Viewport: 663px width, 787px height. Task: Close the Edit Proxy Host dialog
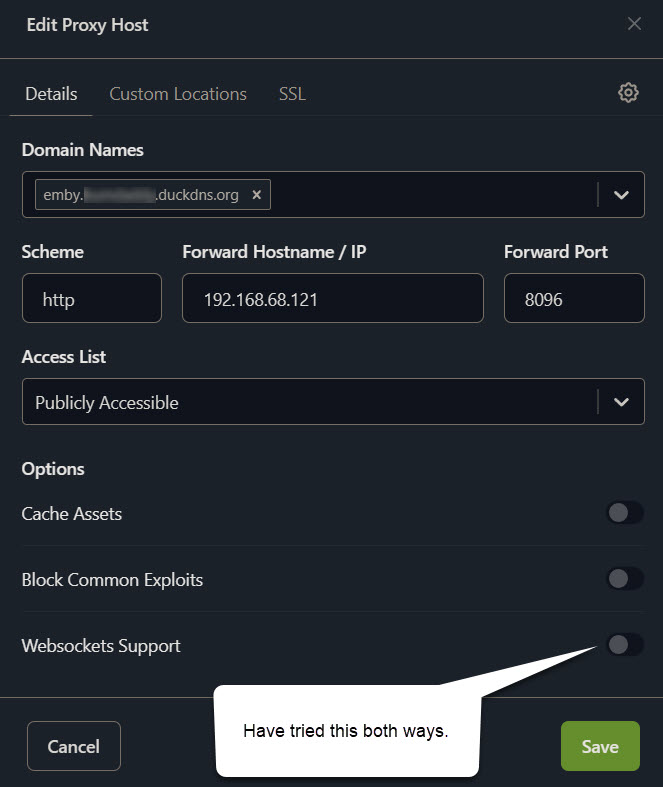pos(634,24)
